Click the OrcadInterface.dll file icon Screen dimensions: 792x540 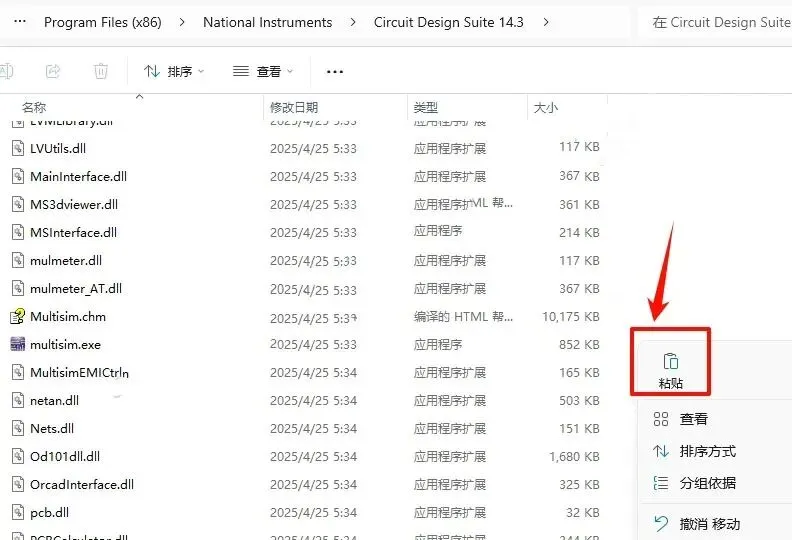[18, 484]
